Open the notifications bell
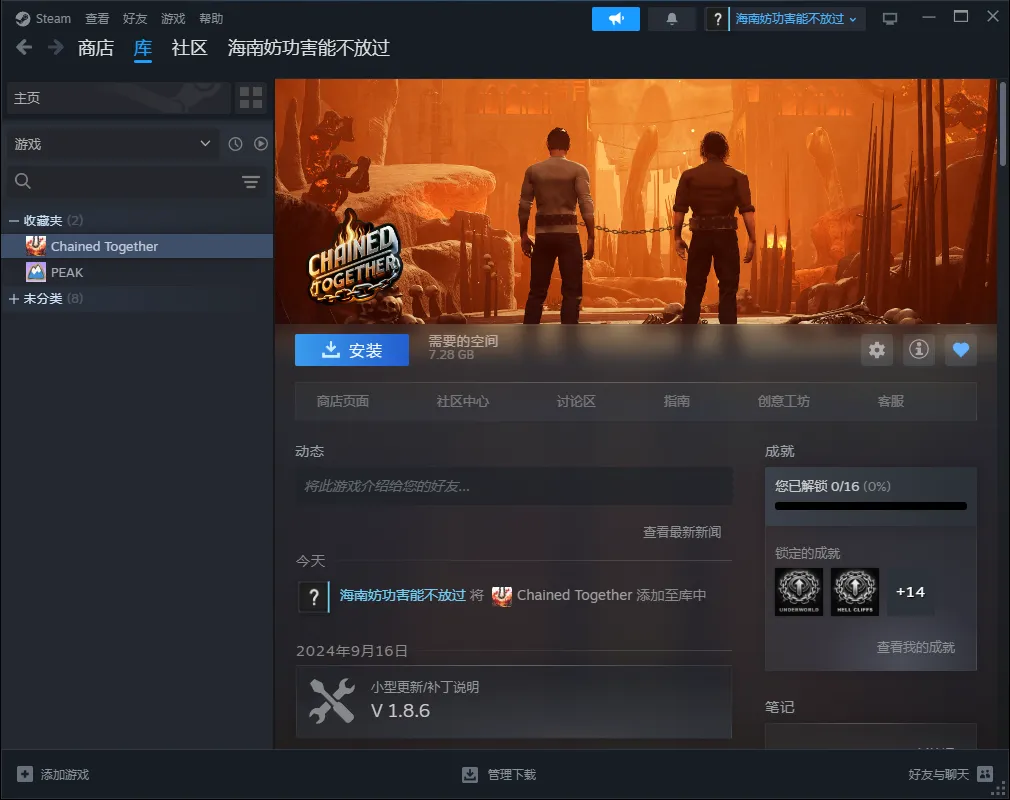 point(671,19)
